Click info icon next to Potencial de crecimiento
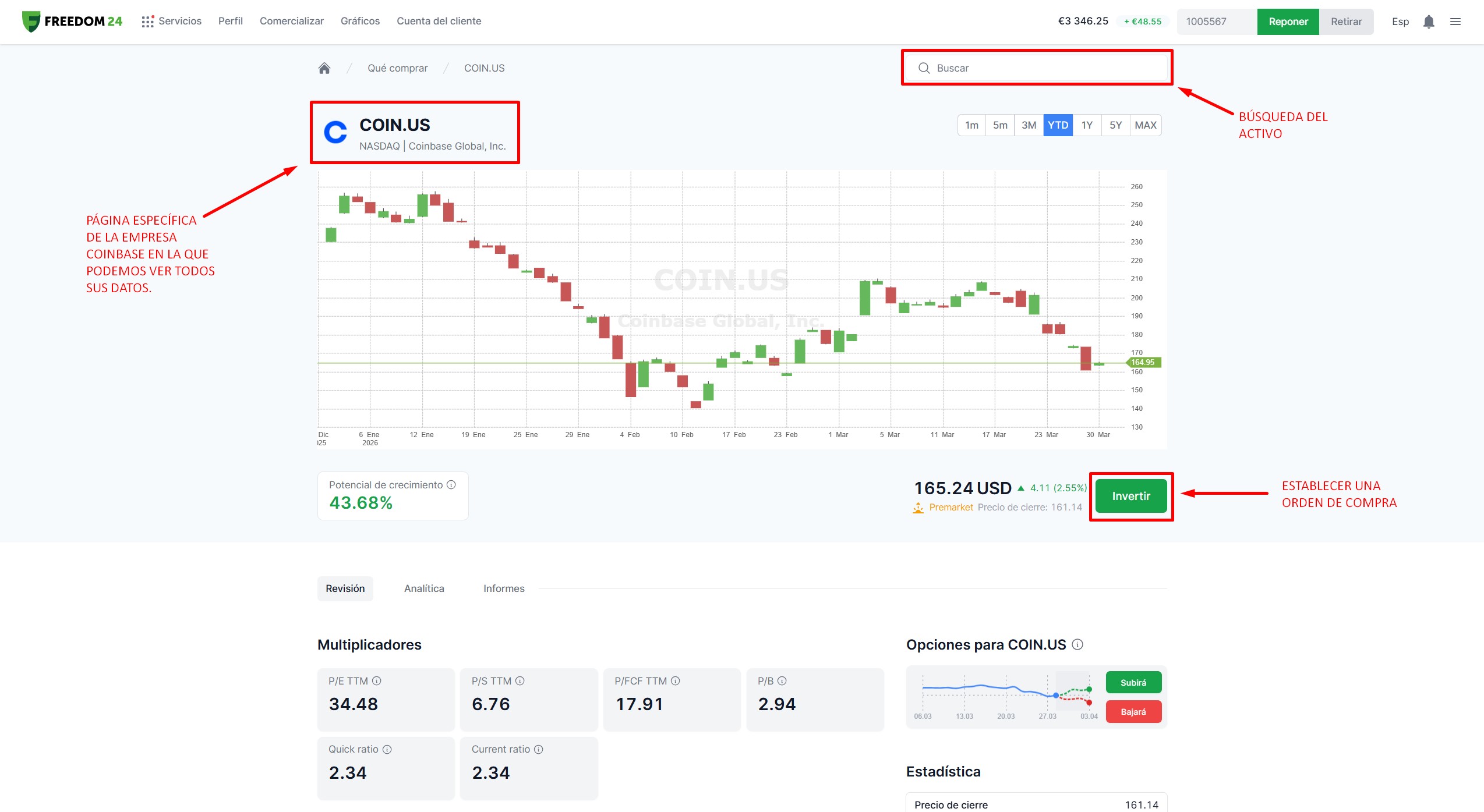Screen dimensions: 1484x812 [x=451, y=485]
